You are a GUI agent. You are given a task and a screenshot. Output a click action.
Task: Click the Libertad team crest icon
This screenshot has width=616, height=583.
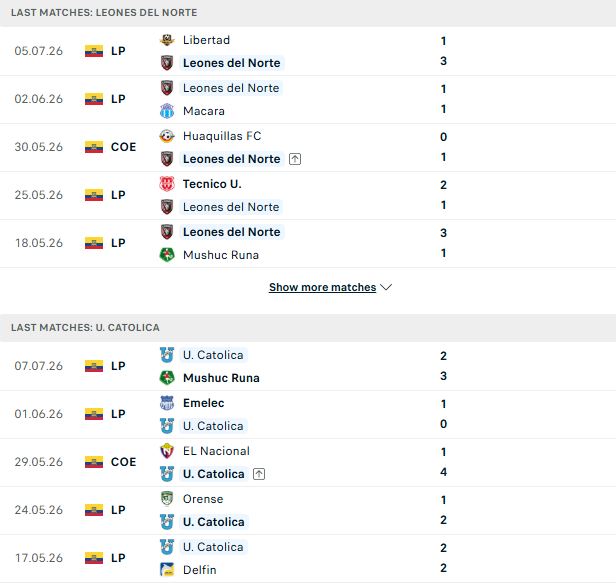coord(167,40)
